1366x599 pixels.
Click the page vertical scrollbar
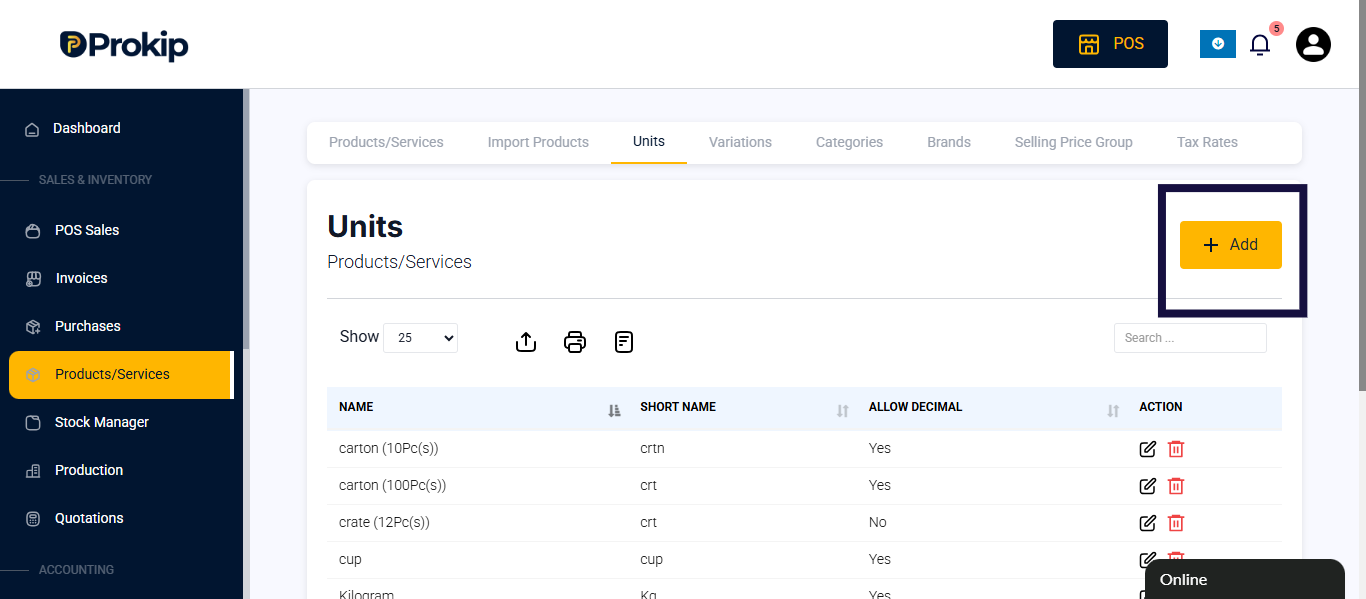click(1362, 195)
